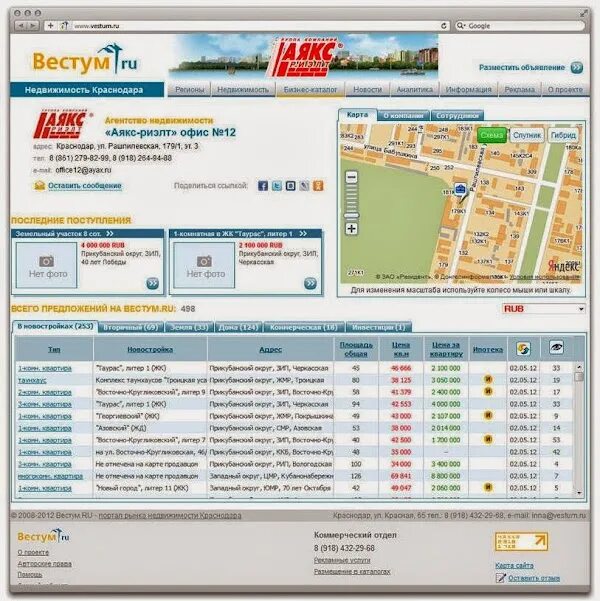Switch to the О компании tab
600x601 pixels.
tap(403, 115)
